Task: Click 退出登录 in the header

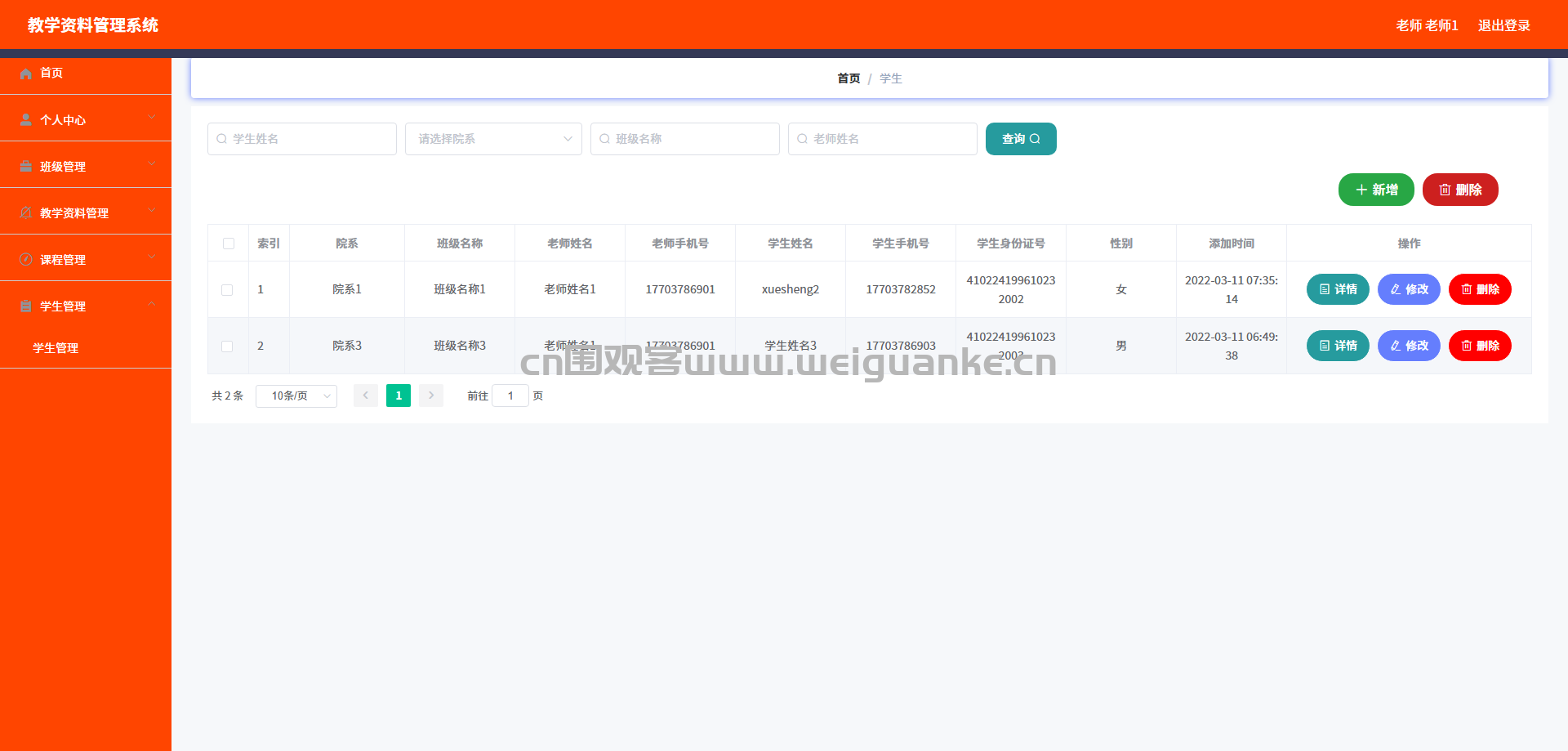Action: [x=1503, y=25]
